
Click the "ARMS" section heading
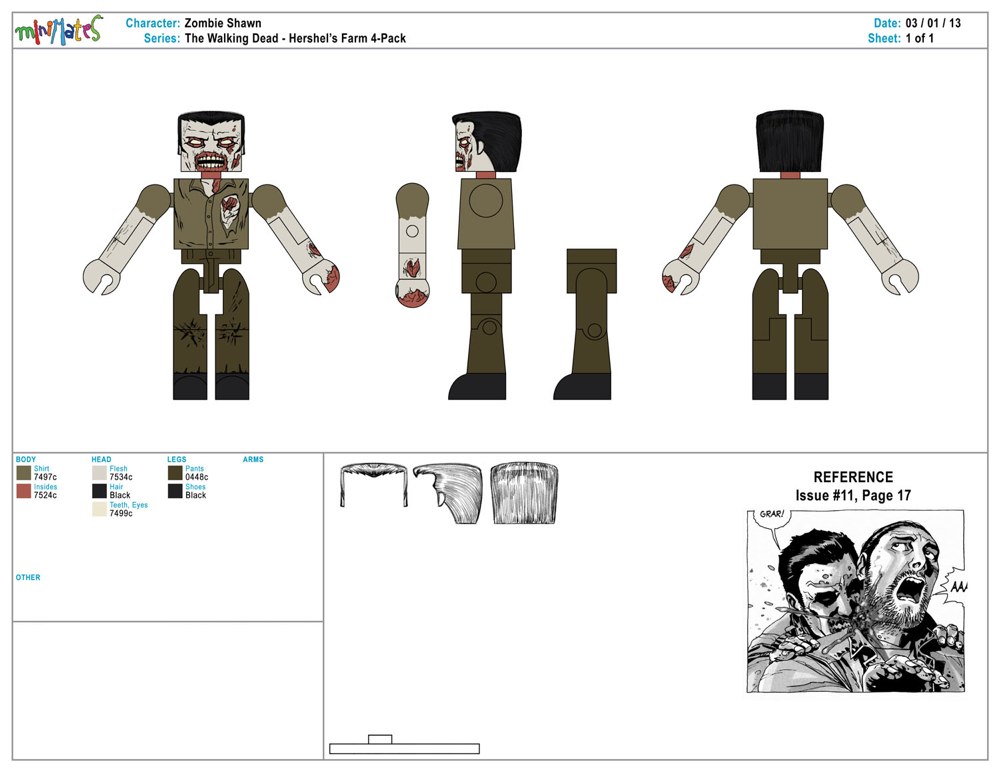[253, 459]
